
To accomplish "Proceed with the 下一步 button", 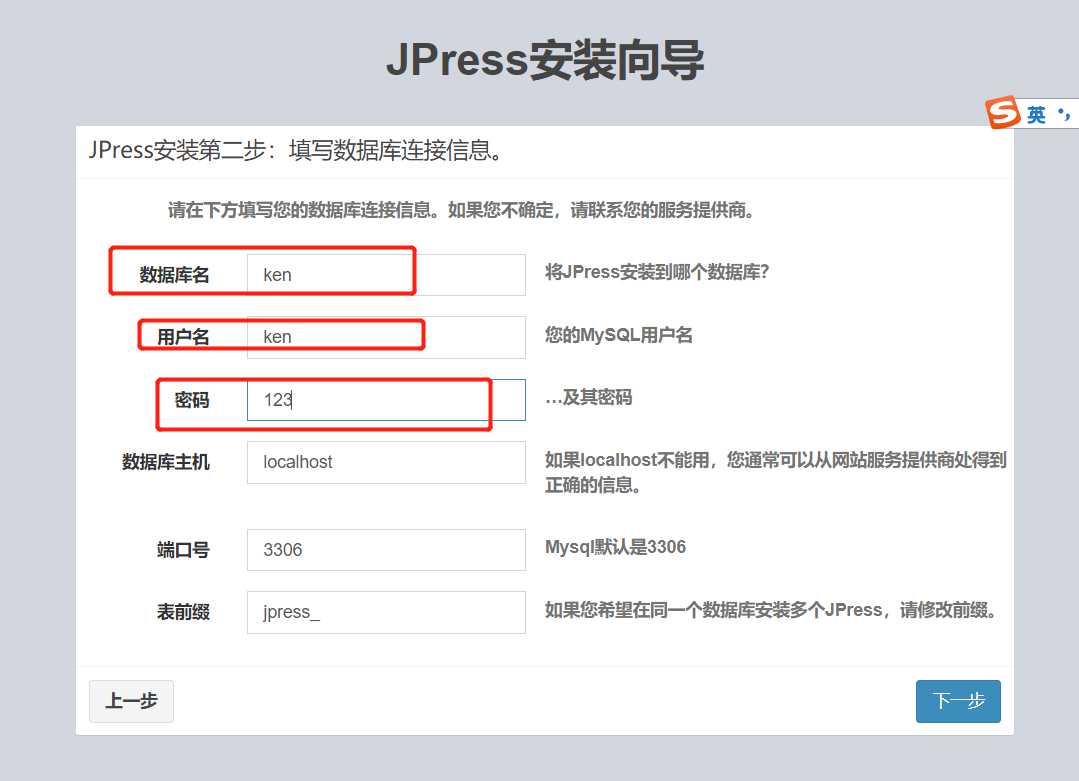I will 958,701.
